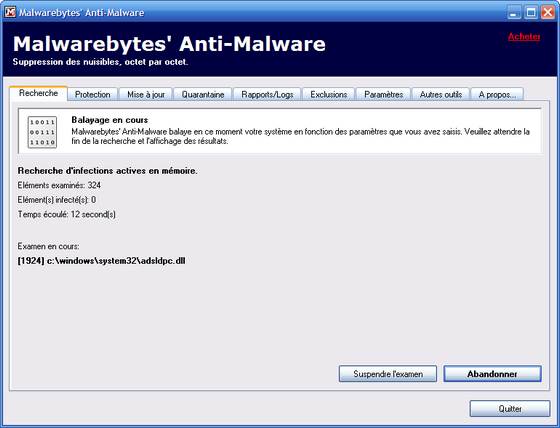Image resolution: width=560 pixels, height=428 pixels.
Task: Click the 'Balayage en cours' heading
Action: tap(110, 120)
